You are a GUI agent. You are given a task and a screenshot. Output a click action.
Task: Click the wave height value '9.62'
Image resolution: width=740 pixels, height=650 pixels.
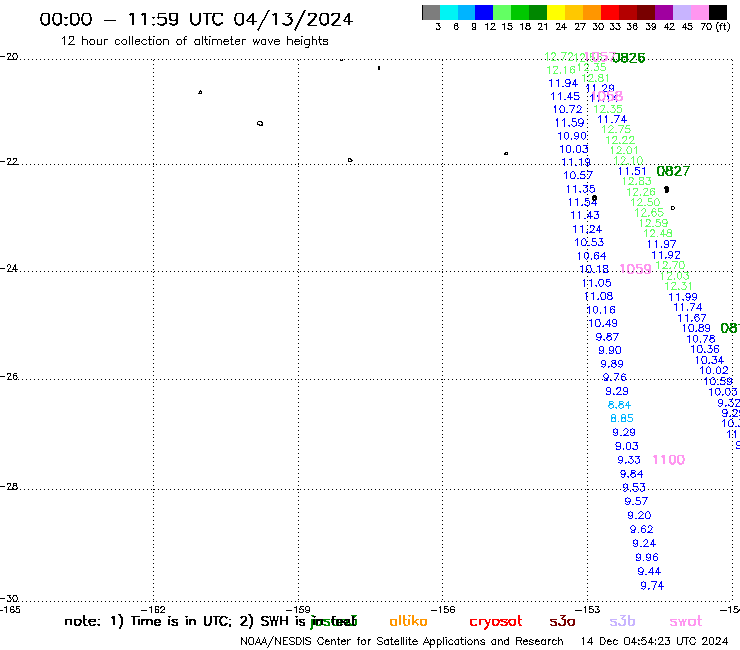641,530
